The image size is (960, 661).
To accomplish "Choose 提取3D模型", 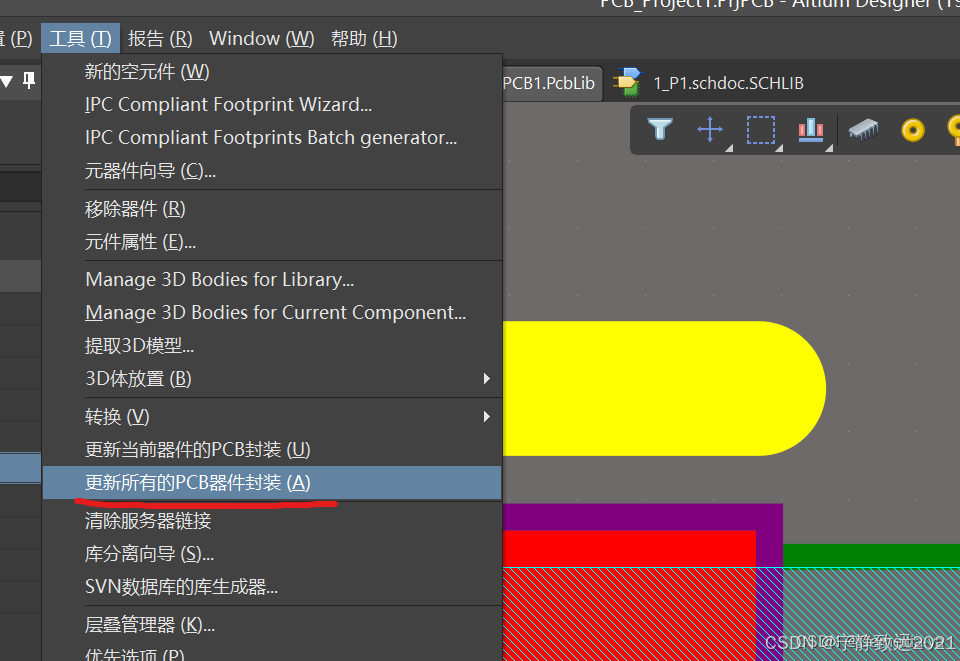I will point(272,346).
